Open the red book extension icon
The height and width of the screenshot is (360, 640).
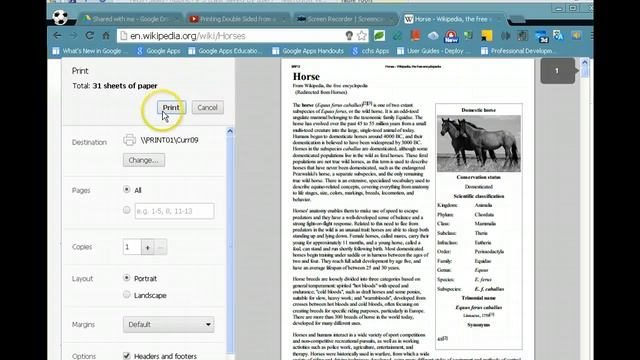[416, 36]
